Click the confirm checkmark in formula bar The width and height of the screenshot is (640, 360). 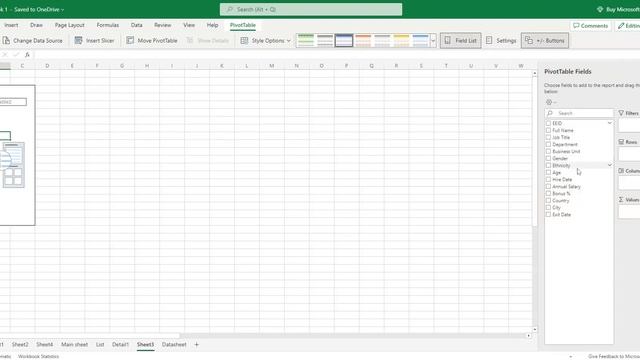[x=16, y=55]
